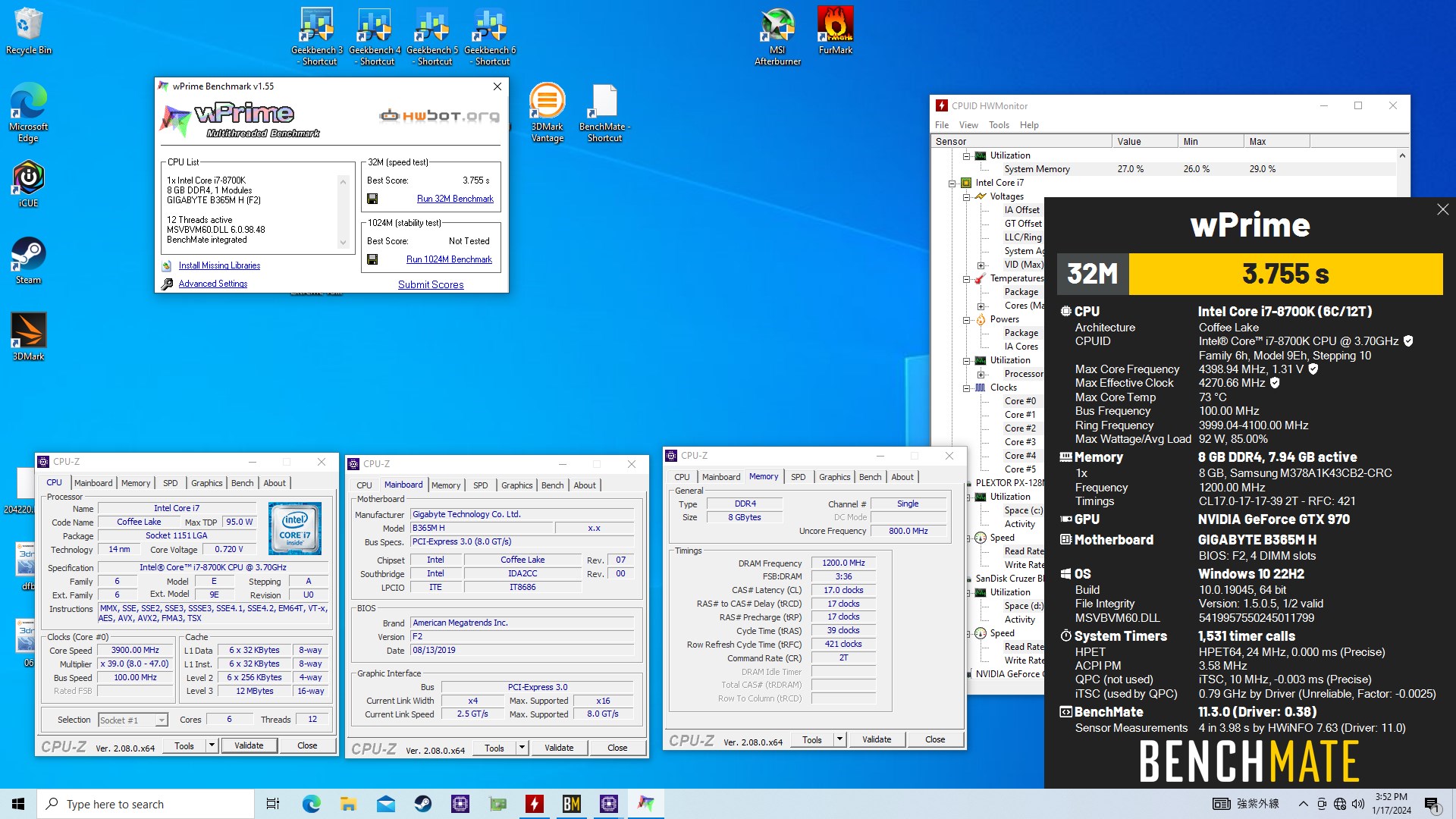Open notification center in system tray
The width and height of the screenshot is (1456, 819).
pos(1432,804)
